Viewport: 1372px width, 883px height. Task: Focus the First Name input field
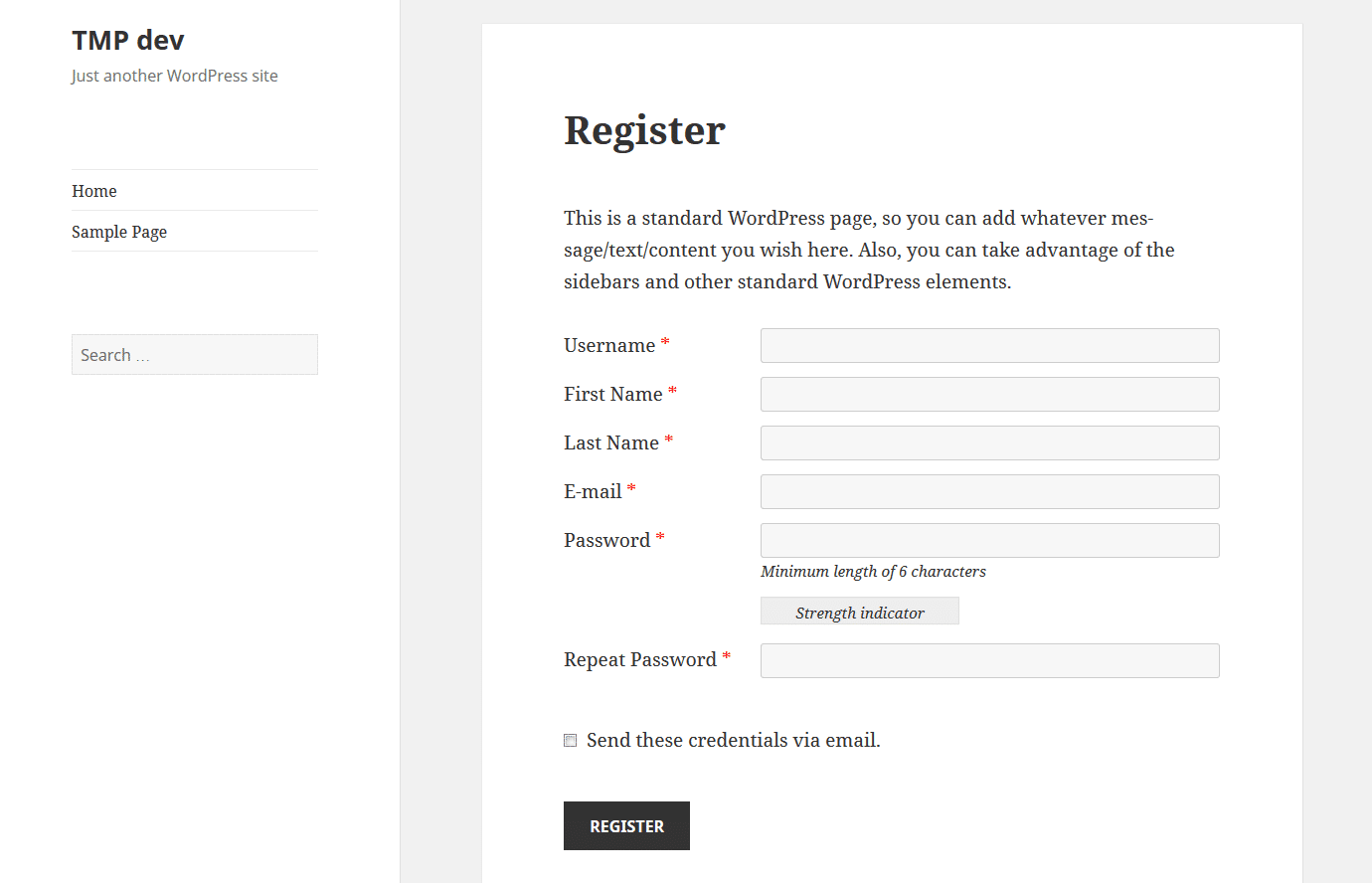click(x=989, y=394)
